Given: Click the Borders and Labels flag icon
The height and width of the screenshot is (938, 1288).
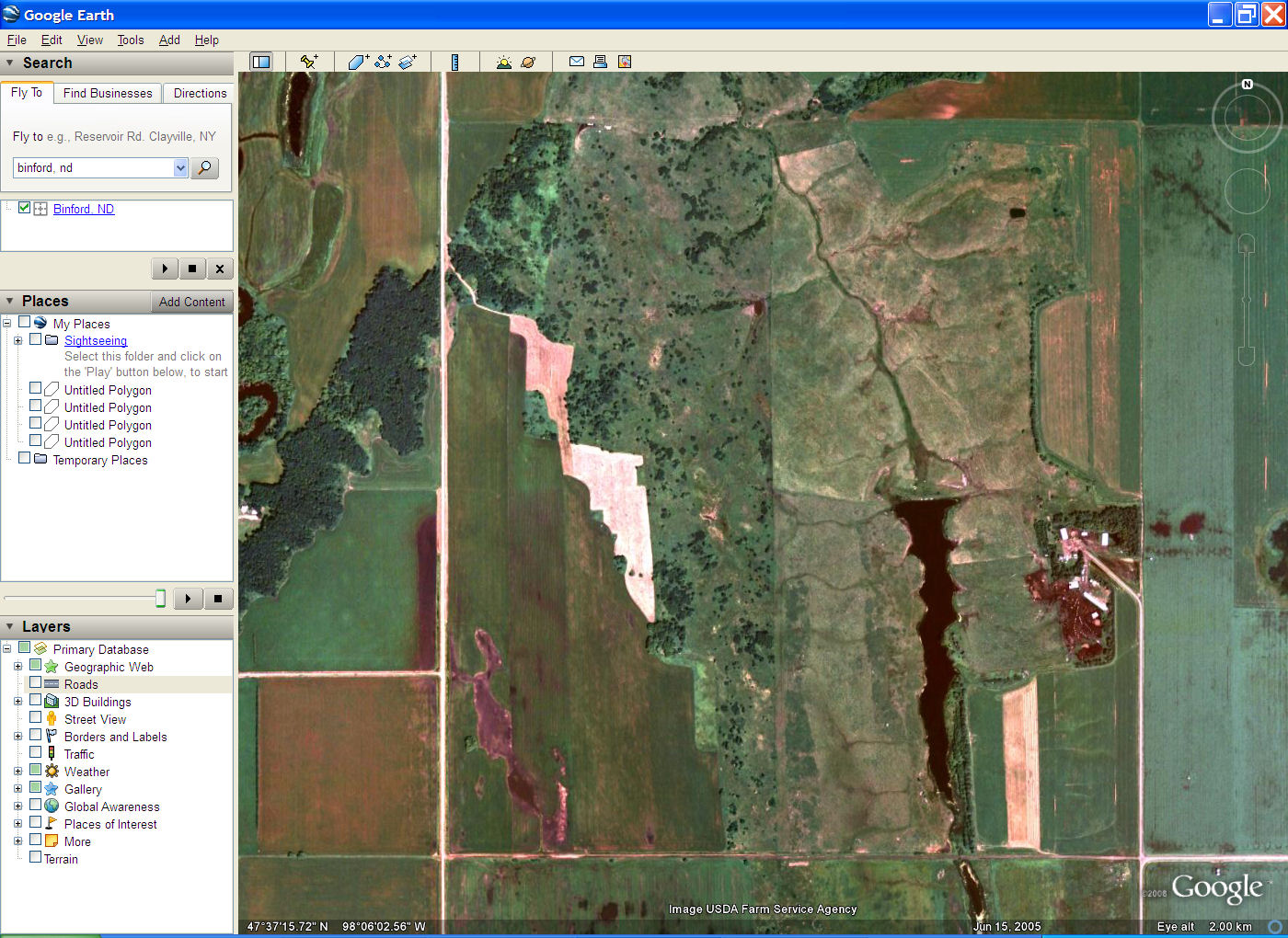Looking at the screenshot, I should (x=52, y=737).
